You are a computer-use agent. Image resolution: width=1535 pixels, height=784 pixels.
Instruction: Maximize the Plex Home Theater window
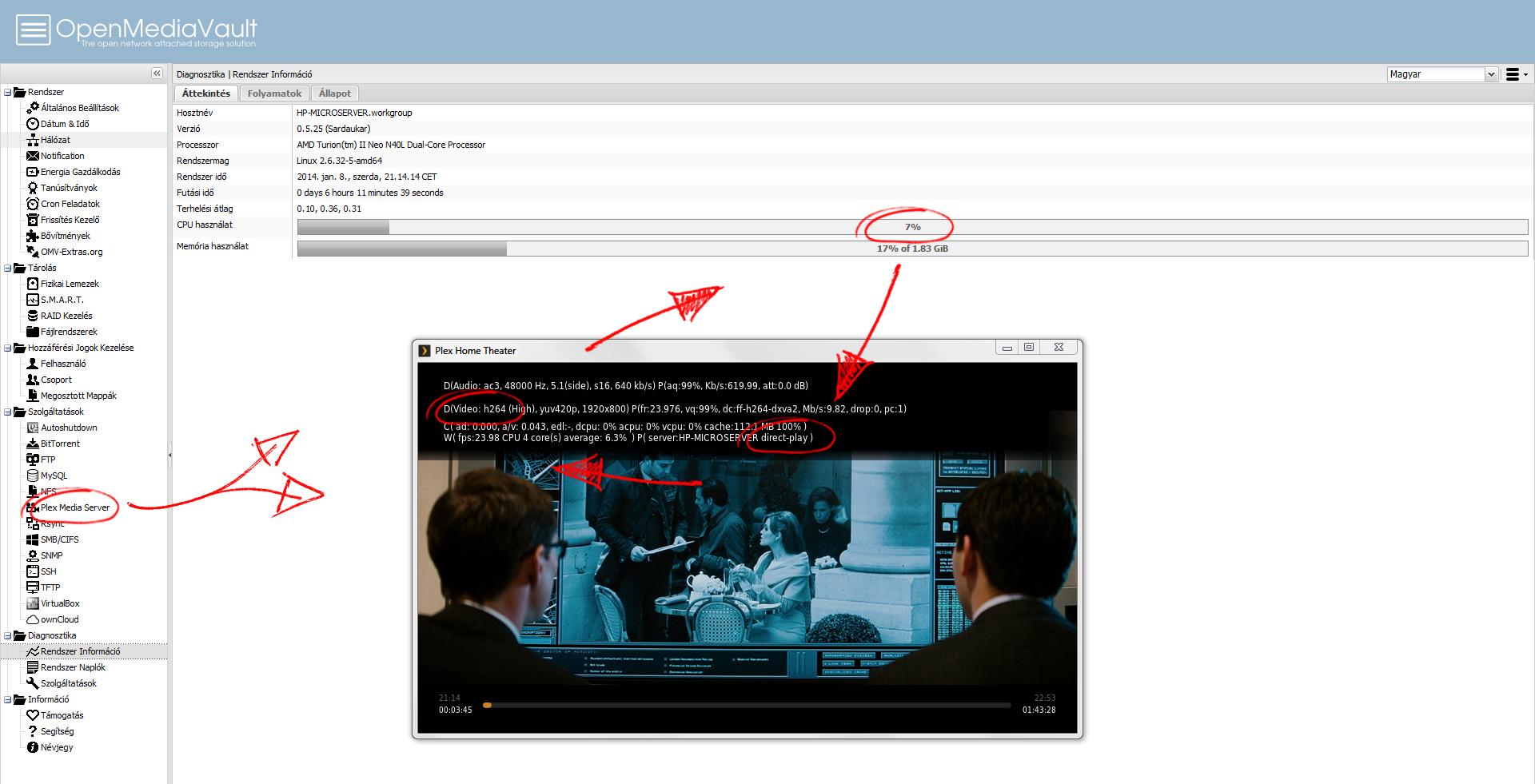[x=1029, y=347]
